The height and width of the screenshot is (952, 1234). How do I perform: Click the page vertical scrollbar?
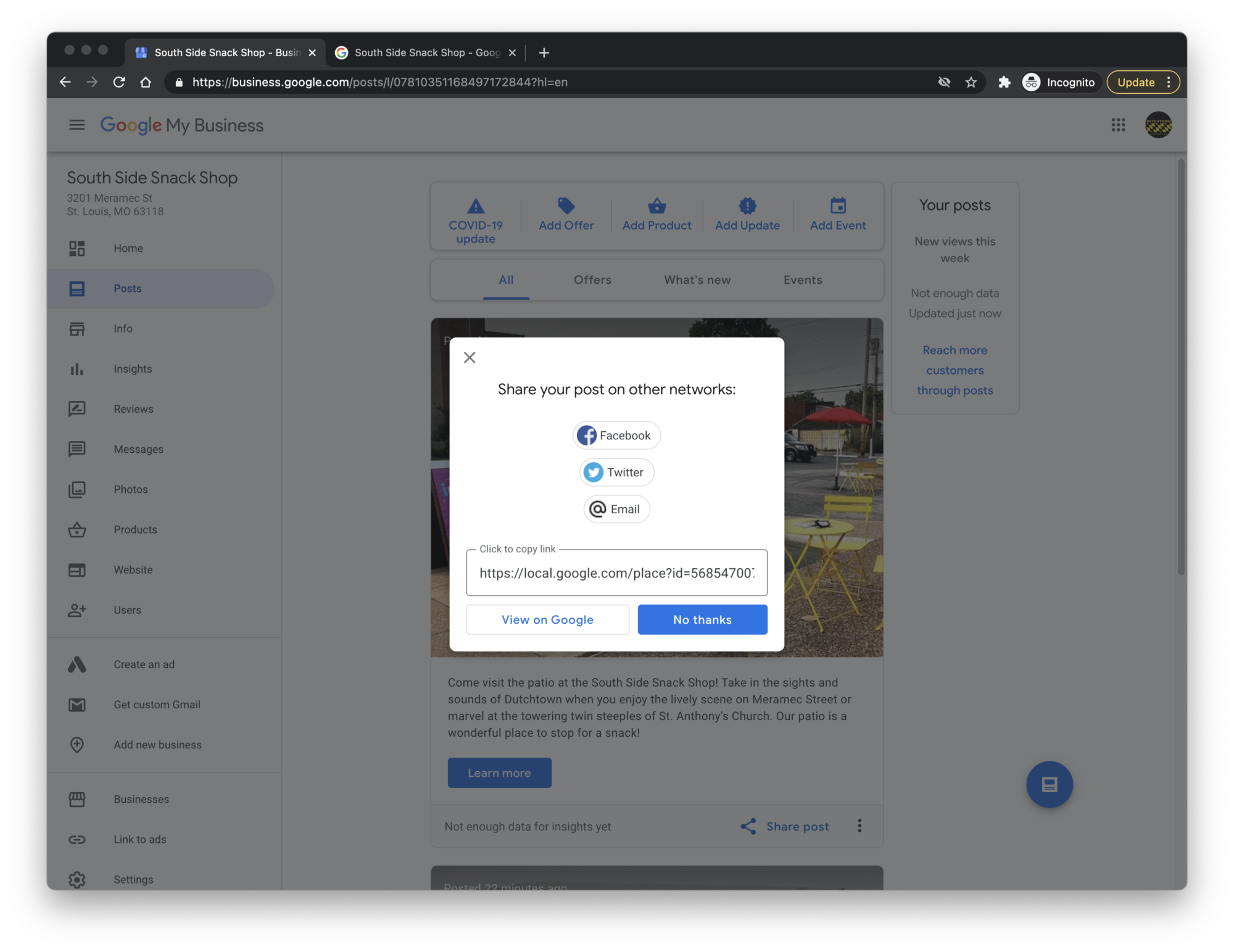point(1181,367)
